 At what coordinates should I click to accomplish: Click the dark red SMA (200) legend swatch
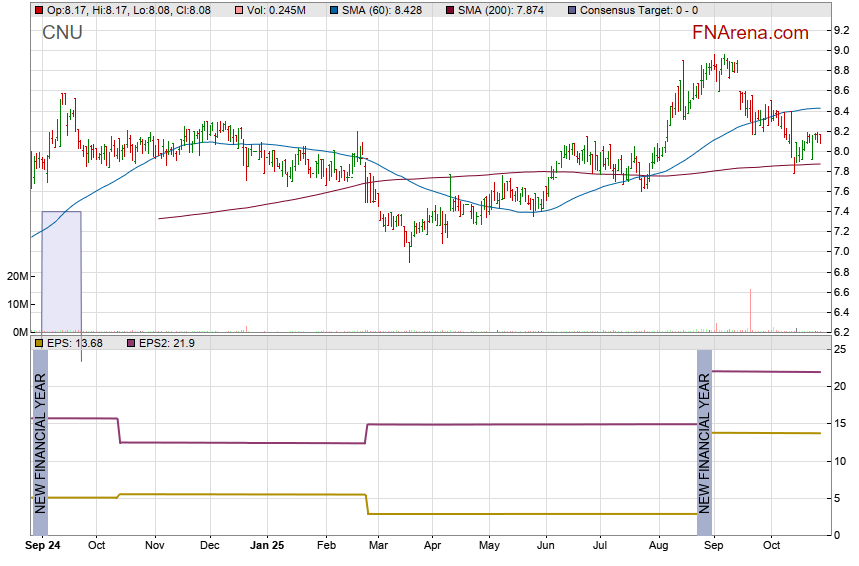[451, 10]
